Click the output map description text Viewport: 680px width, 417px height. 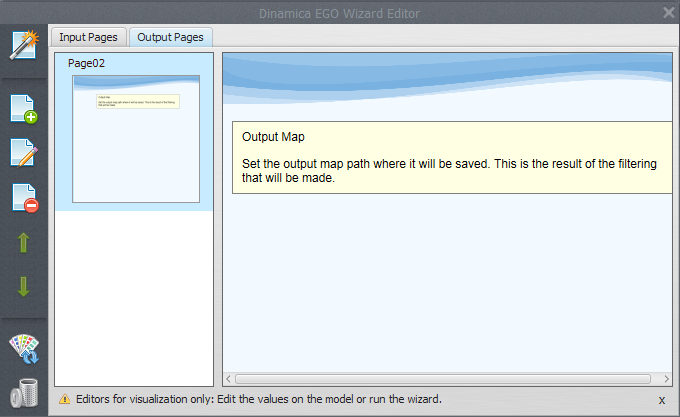(x=450, y=170)
